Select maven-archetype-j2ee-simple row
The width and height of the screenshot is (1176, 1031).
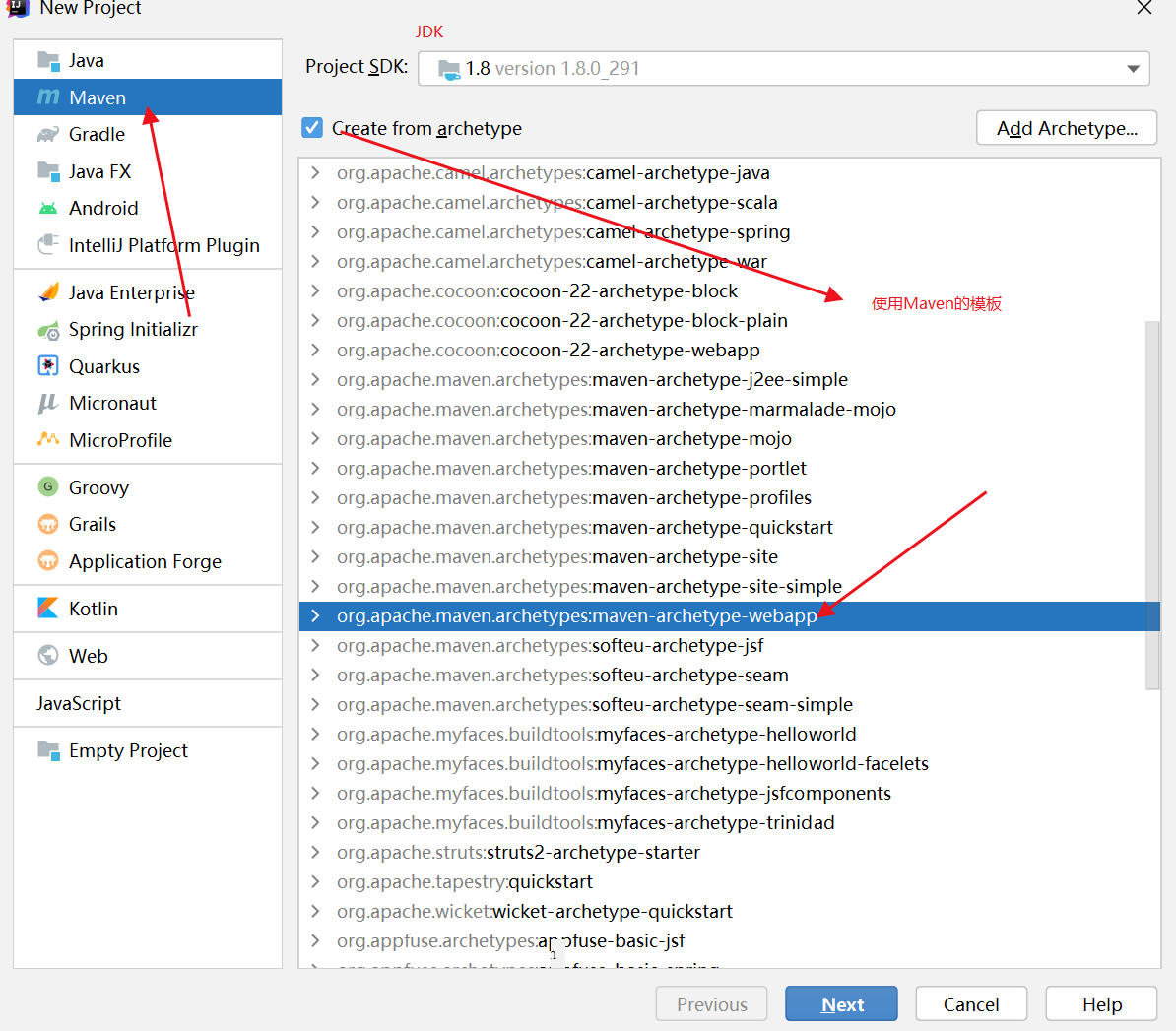[730, 380]
